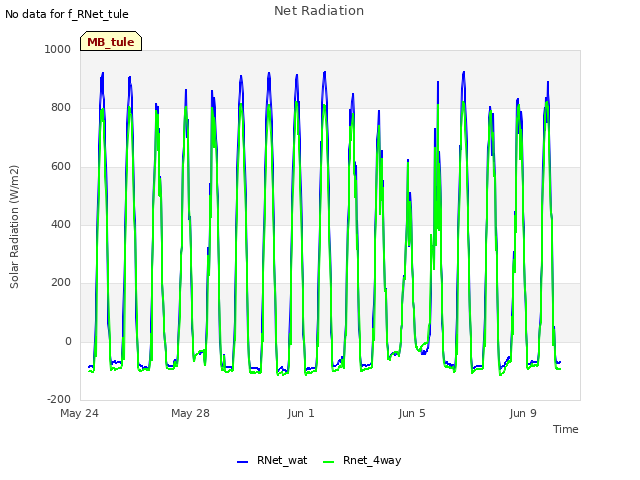
Task: Click the 1000 y-axis tick label
Action: pos(58,49)
